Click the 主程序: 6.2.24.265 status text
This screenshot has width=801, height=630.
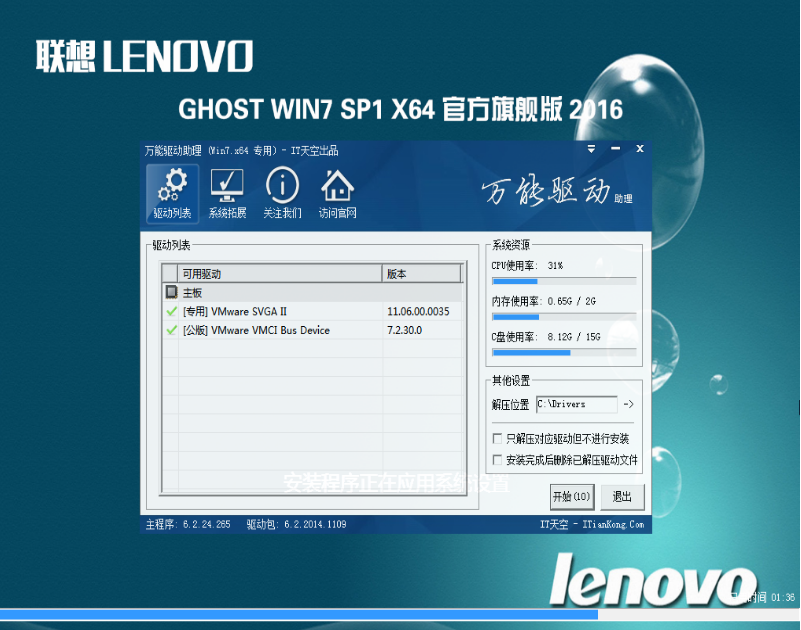(x=188, y=524)
